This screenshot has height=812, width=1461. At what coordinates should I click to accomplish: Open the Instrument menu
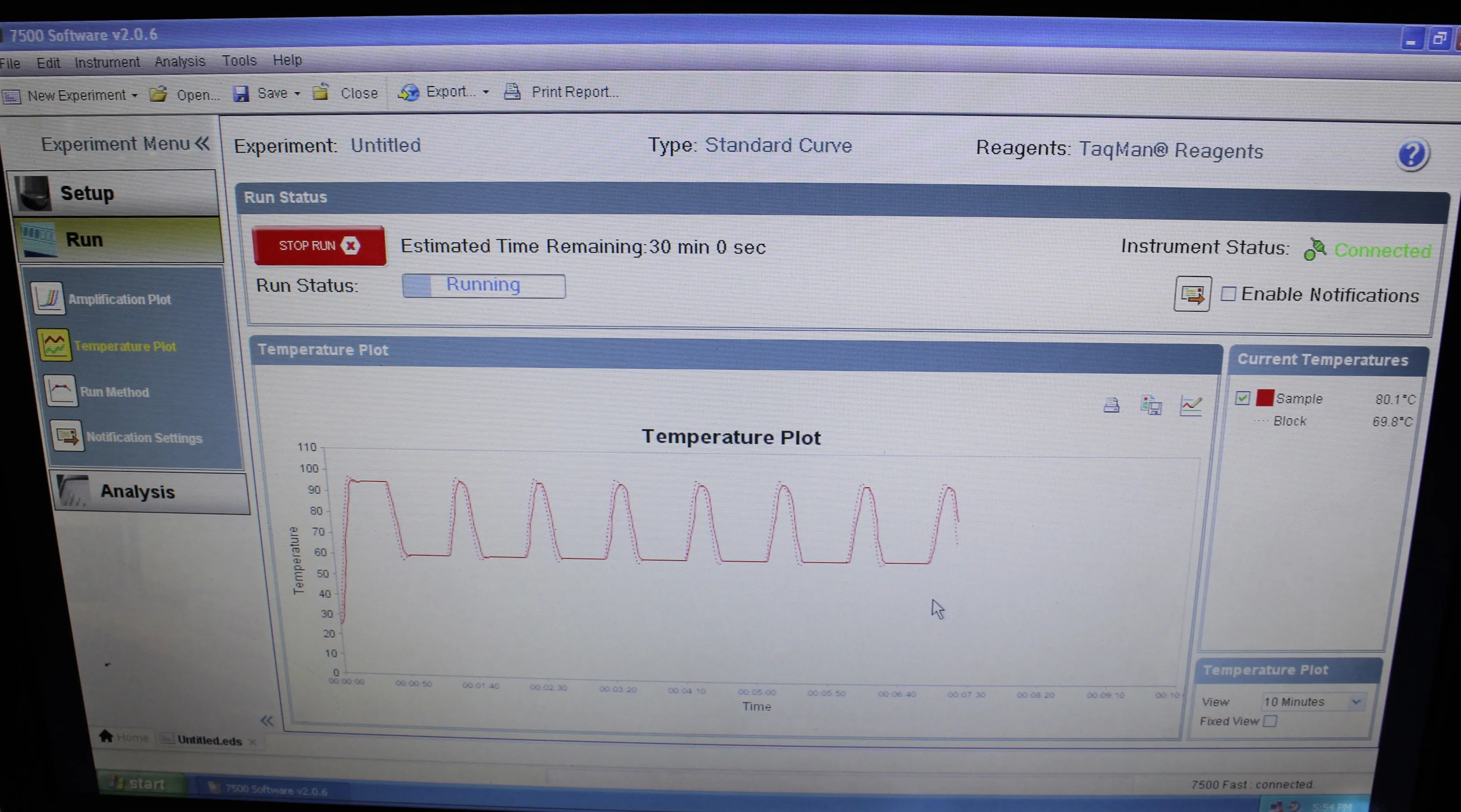coord(107,62)
